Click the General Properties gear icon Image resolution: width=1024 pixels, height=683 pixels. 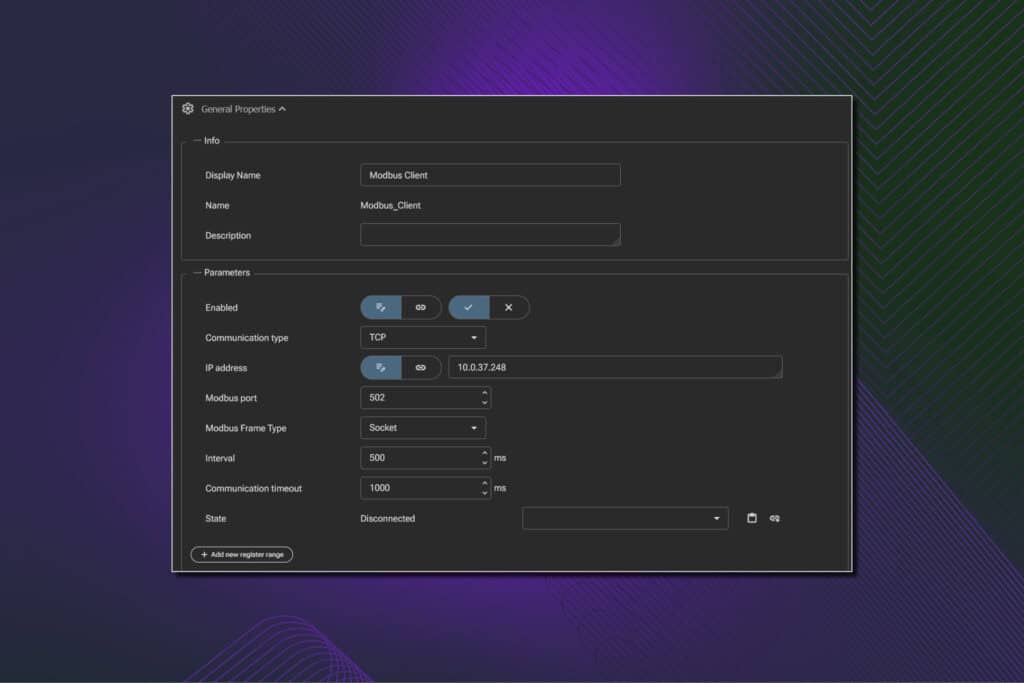pyautogui.click(x=188, y=108)
